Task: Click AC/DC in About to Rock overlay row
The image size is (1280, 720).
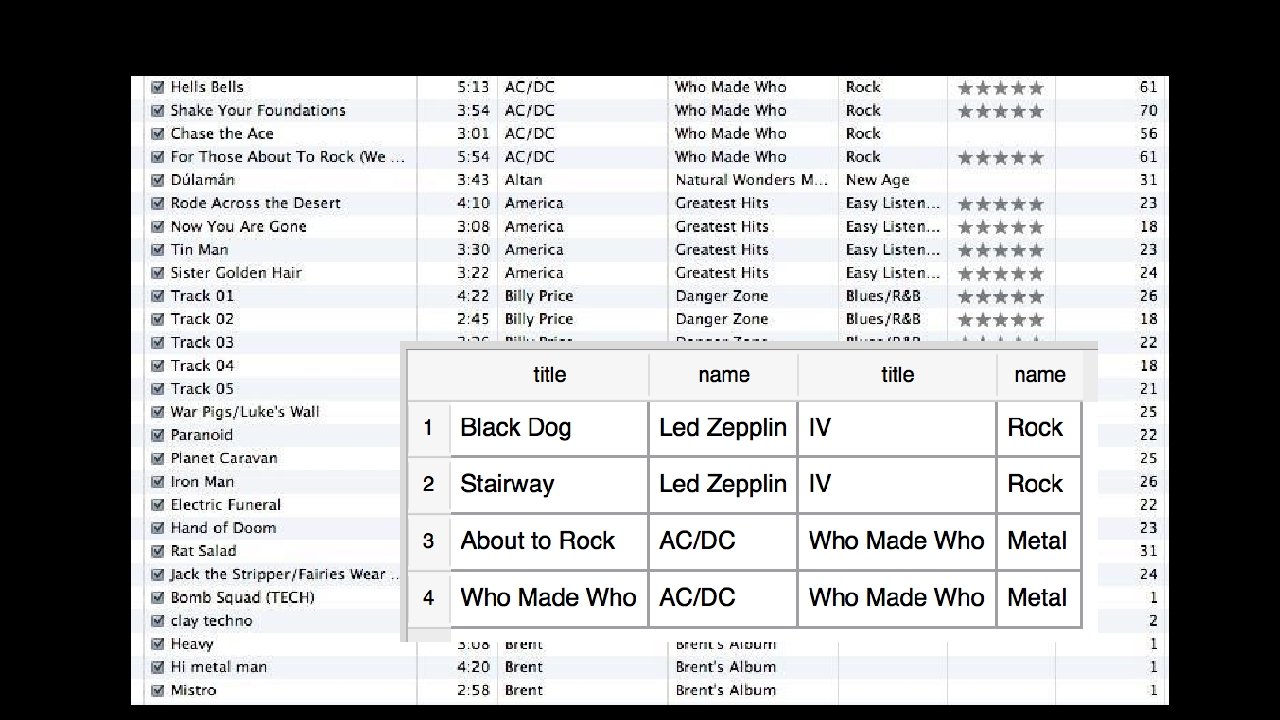Action: tap(723, 541)
